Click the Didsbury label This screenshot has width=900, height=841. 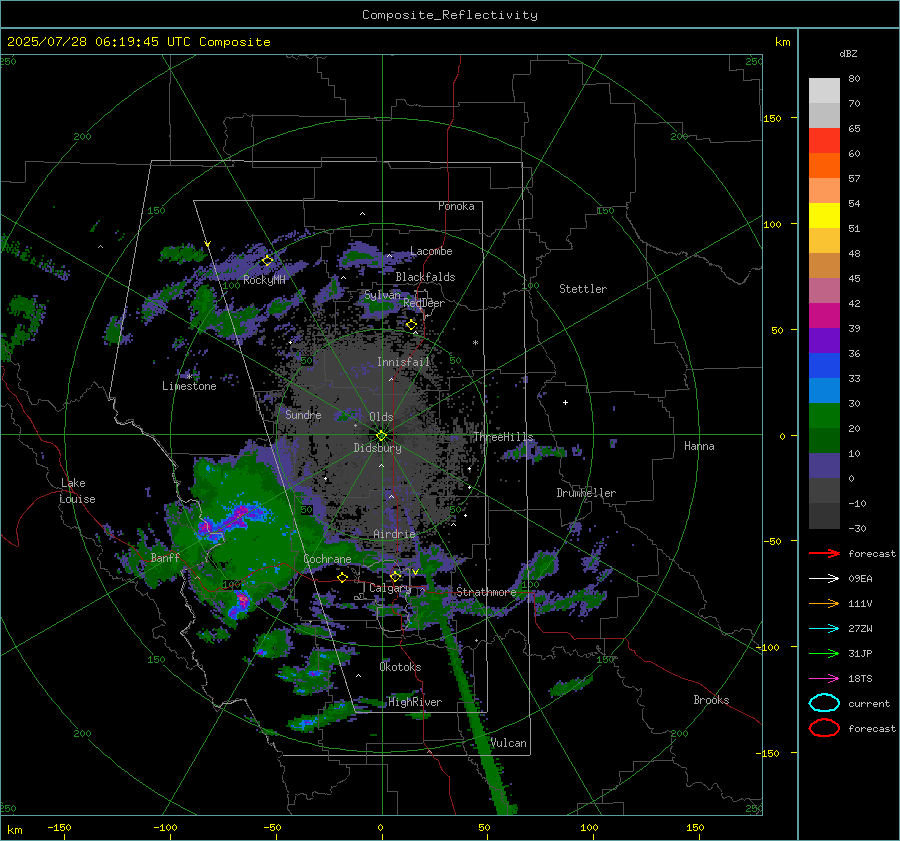click(377, 448)
